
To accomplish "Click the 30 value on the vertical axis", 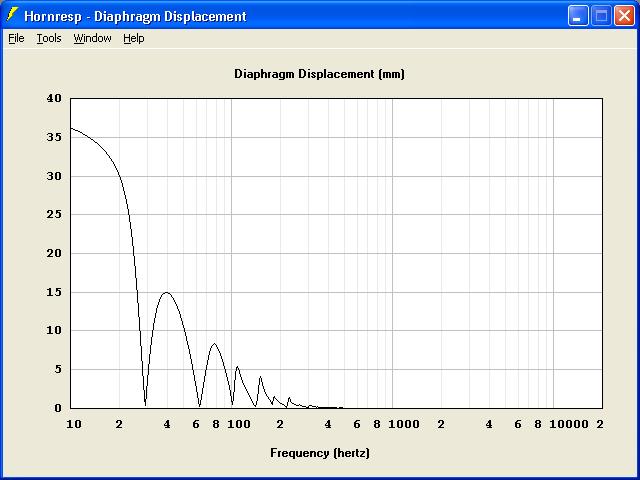I will tap(54, 176).
